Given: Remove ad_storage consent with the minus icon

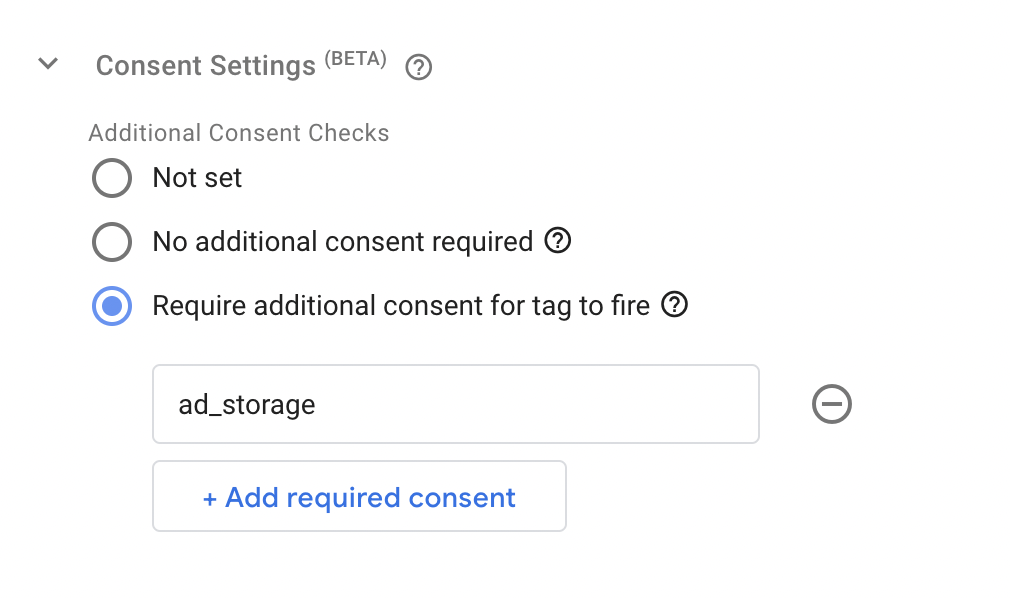Looking at the screenshot, I should click(832, 404).
